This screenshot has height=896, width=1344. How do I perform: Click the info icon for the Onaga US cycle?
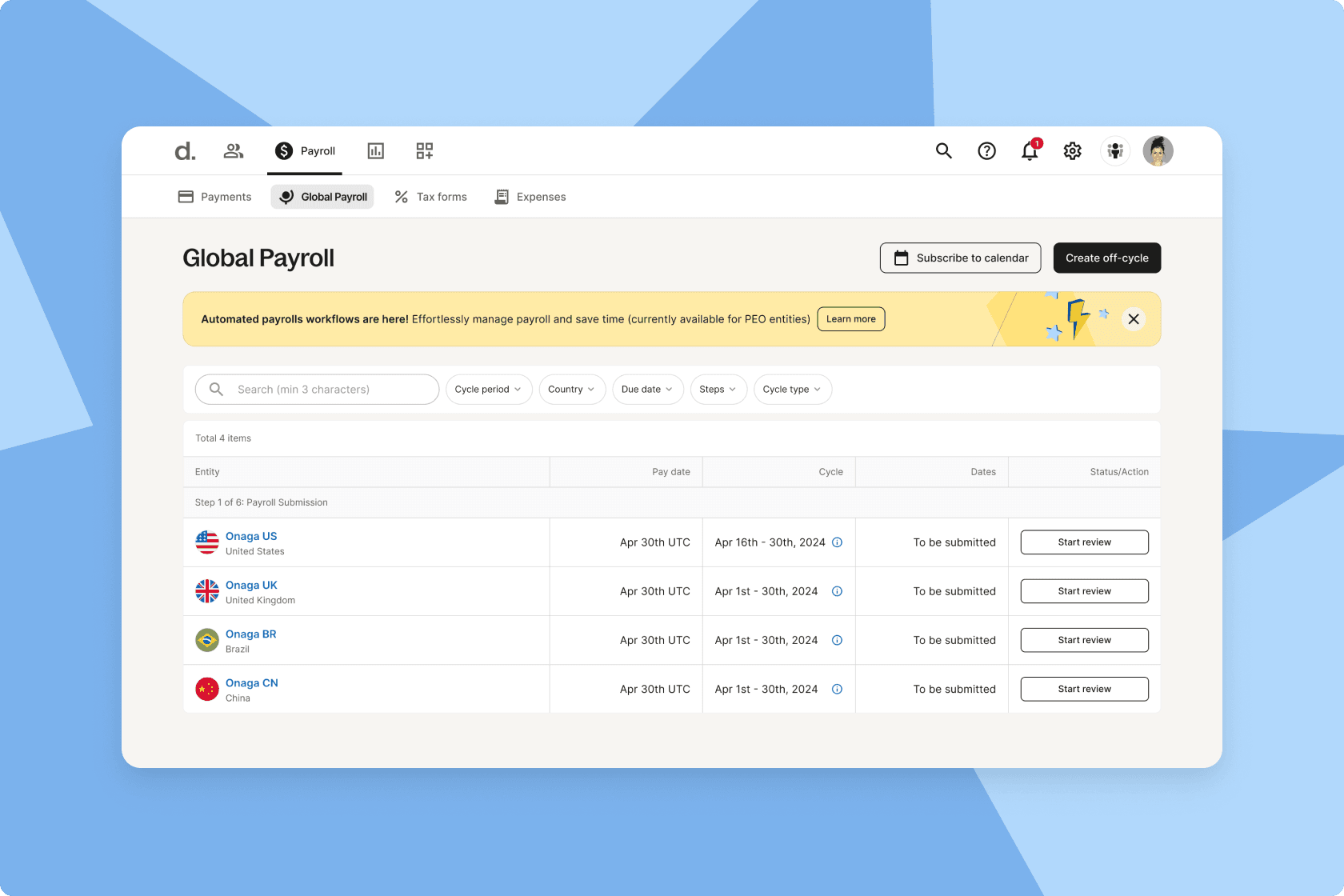click(x=838, y=542)
